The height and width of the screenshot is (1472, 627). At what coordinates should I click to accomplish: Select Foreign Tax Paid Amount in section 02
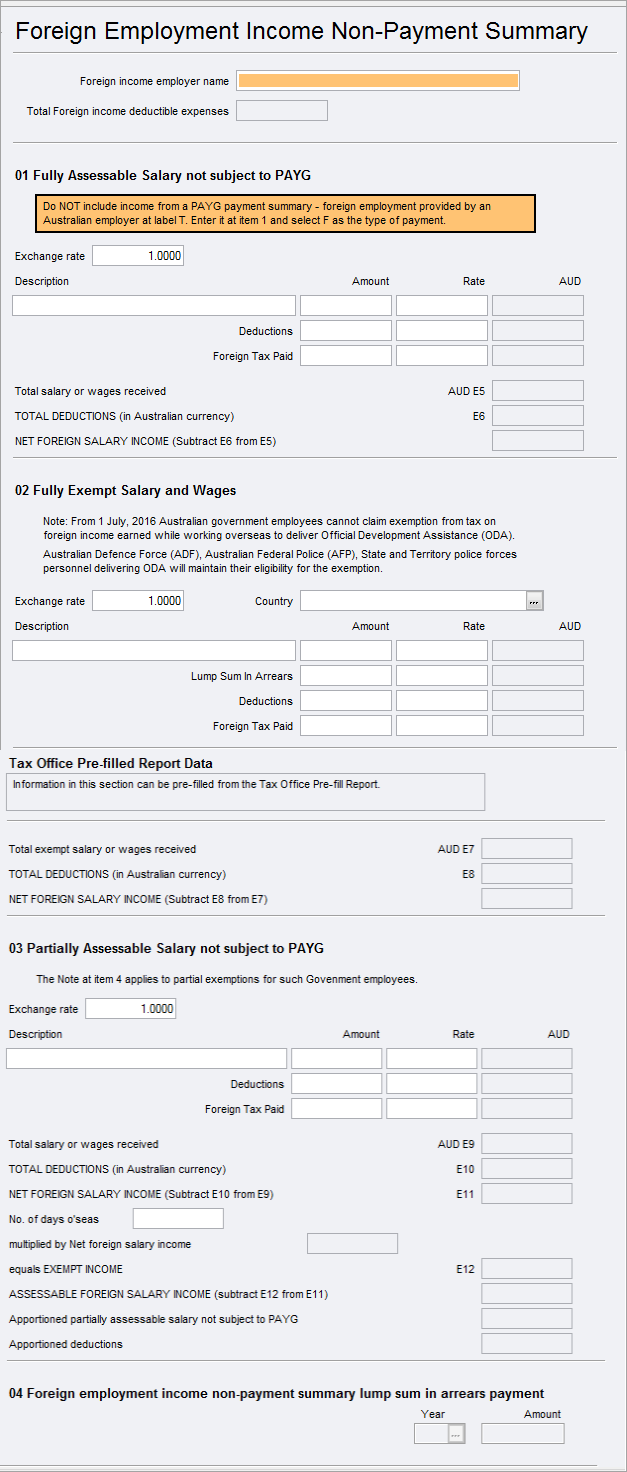(346, 726)
